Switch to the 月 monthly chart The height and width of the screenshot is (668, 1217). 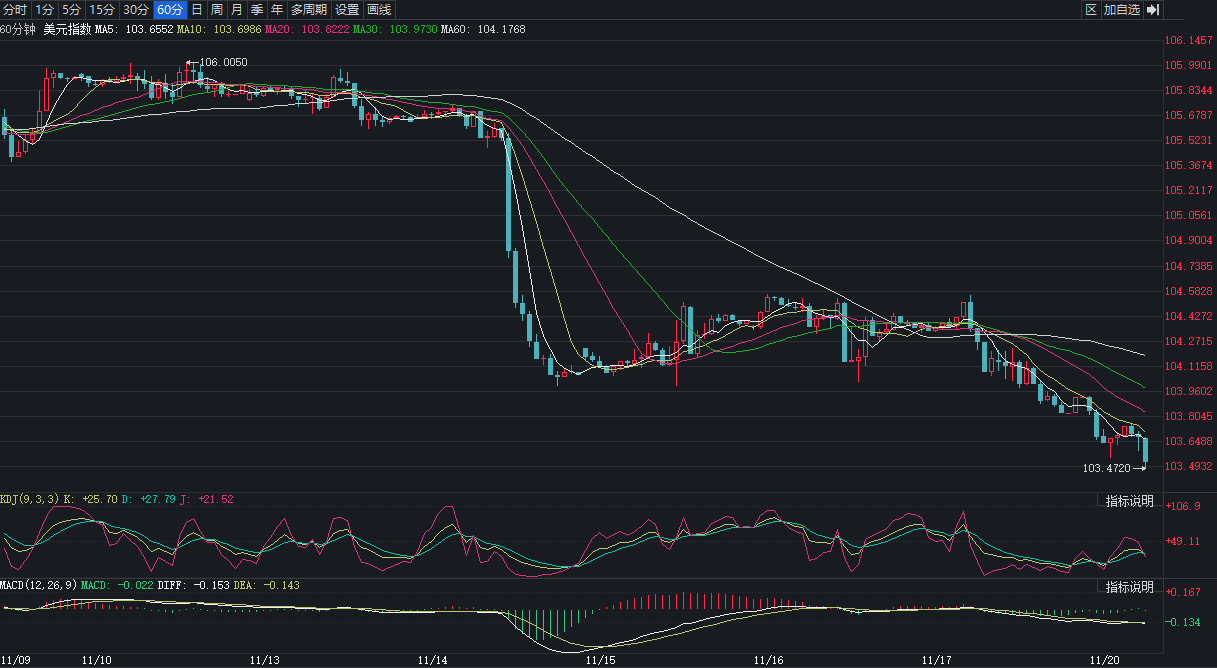pos(237,10)
